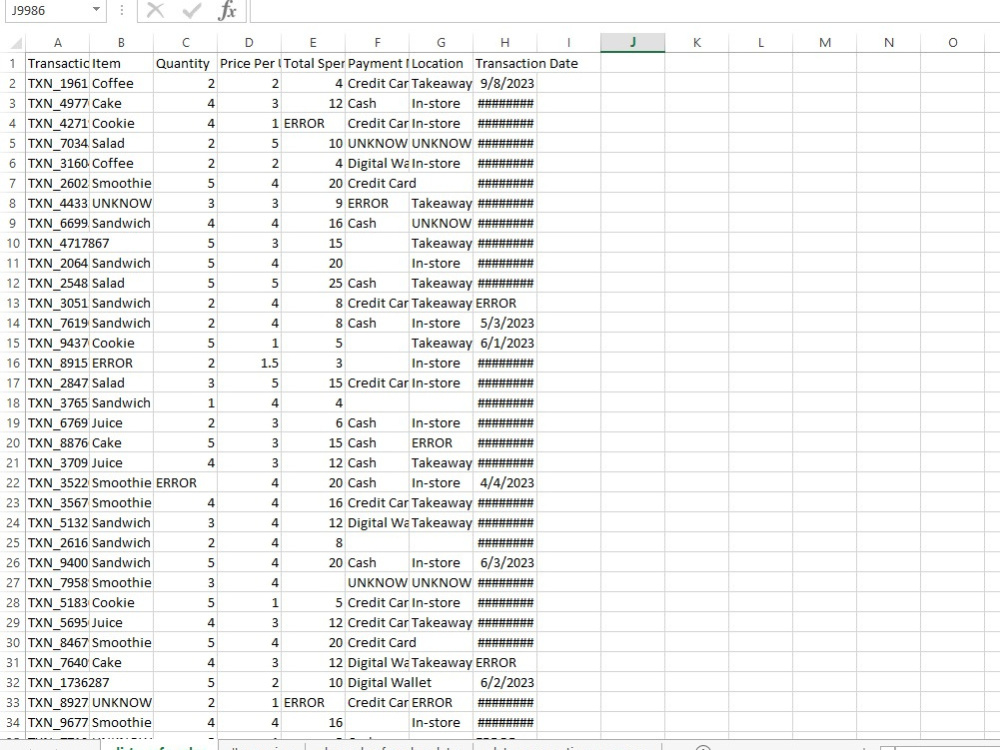Click the ERROR item cell in row 16

tap(121, 363)
